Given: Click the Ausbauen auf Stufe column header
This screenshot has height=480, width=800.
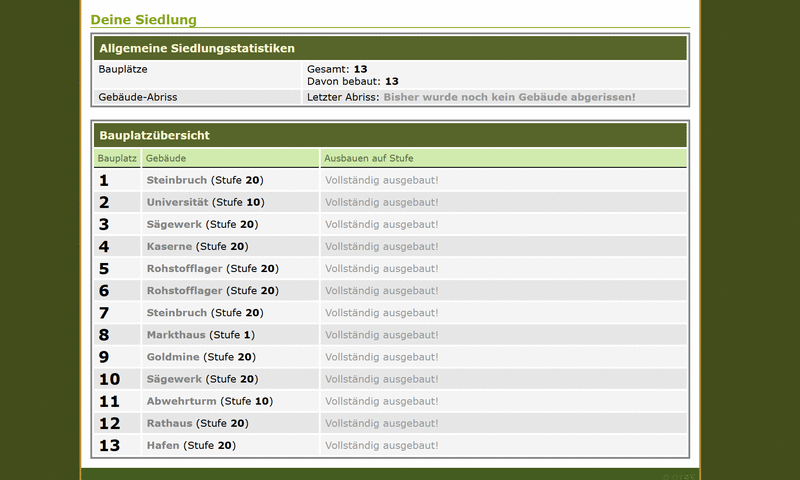Looking at the screenshot, I should [x=369, y=158].
